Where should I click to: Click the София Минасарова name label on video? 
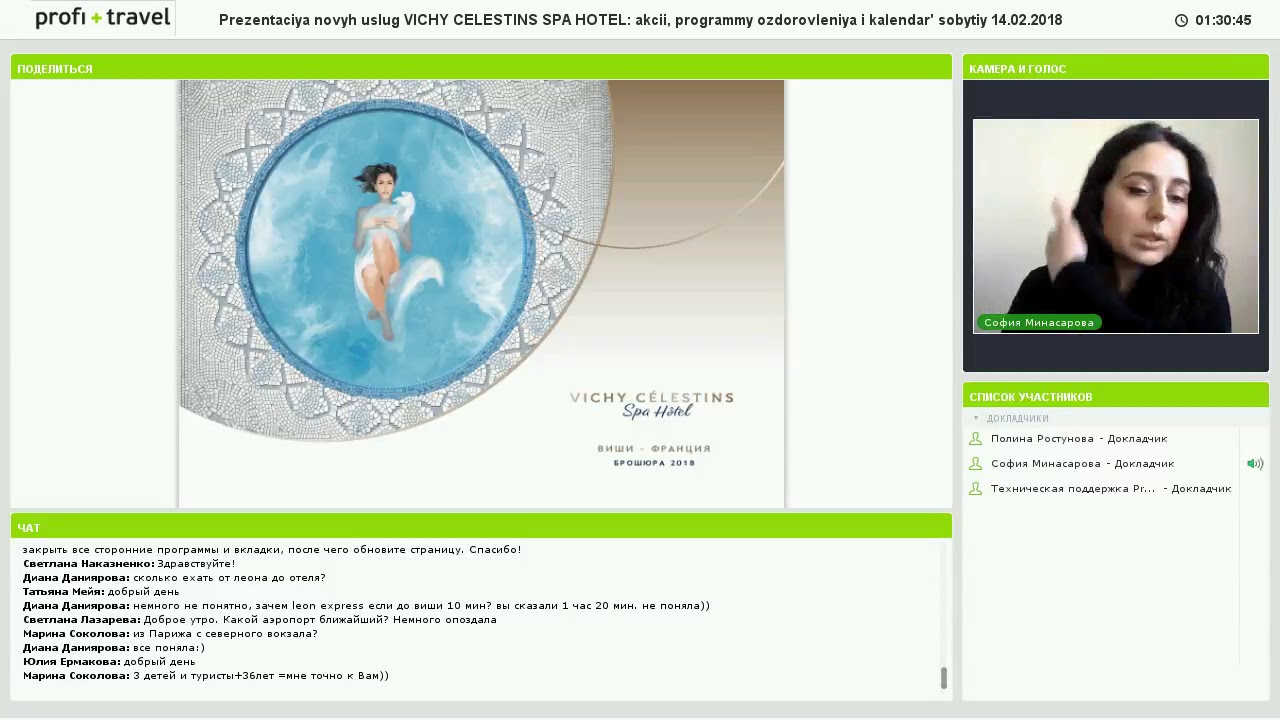click(1039, 323)
